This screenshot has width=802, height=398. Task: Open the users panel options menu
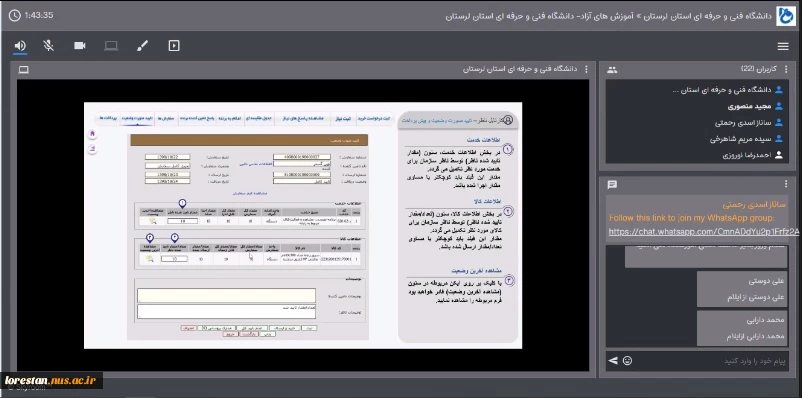pos(786,70)
